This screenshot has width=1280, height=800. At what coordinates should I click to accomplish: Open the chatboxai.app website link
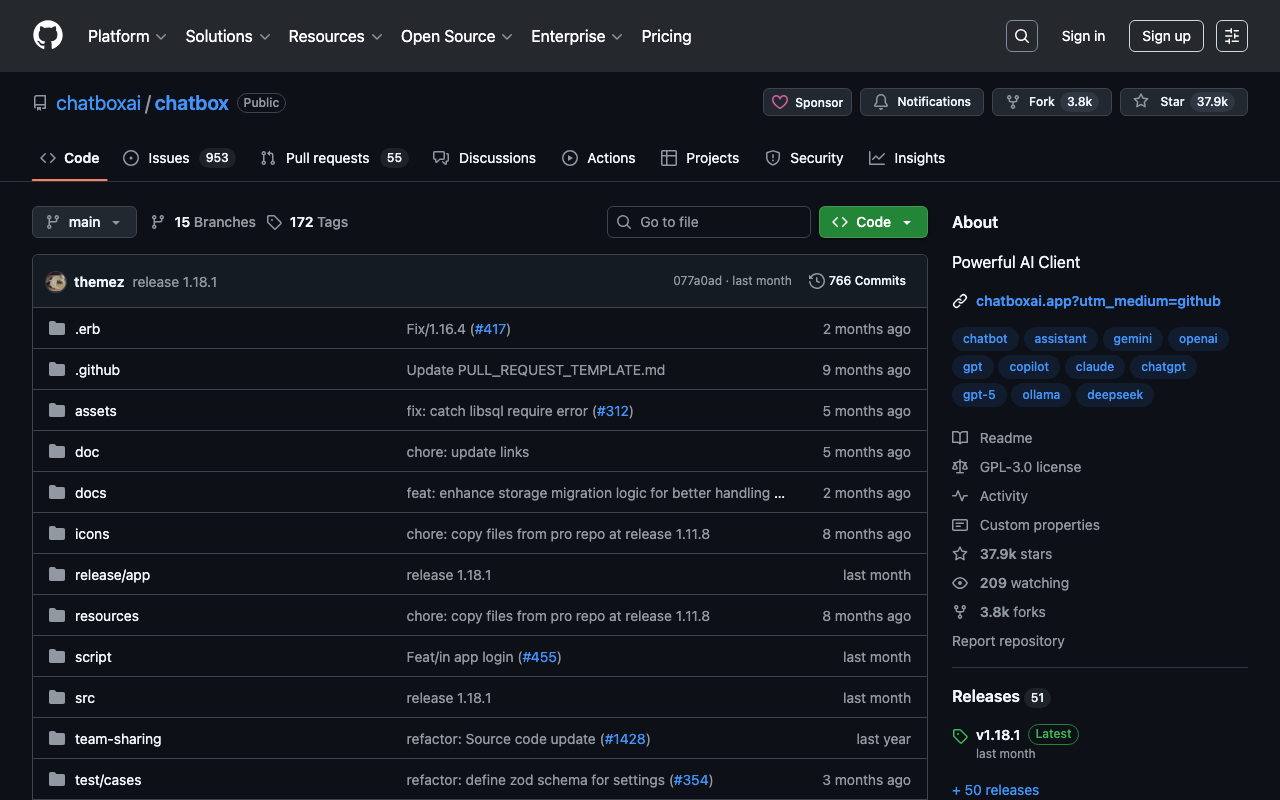point(1097,301)
